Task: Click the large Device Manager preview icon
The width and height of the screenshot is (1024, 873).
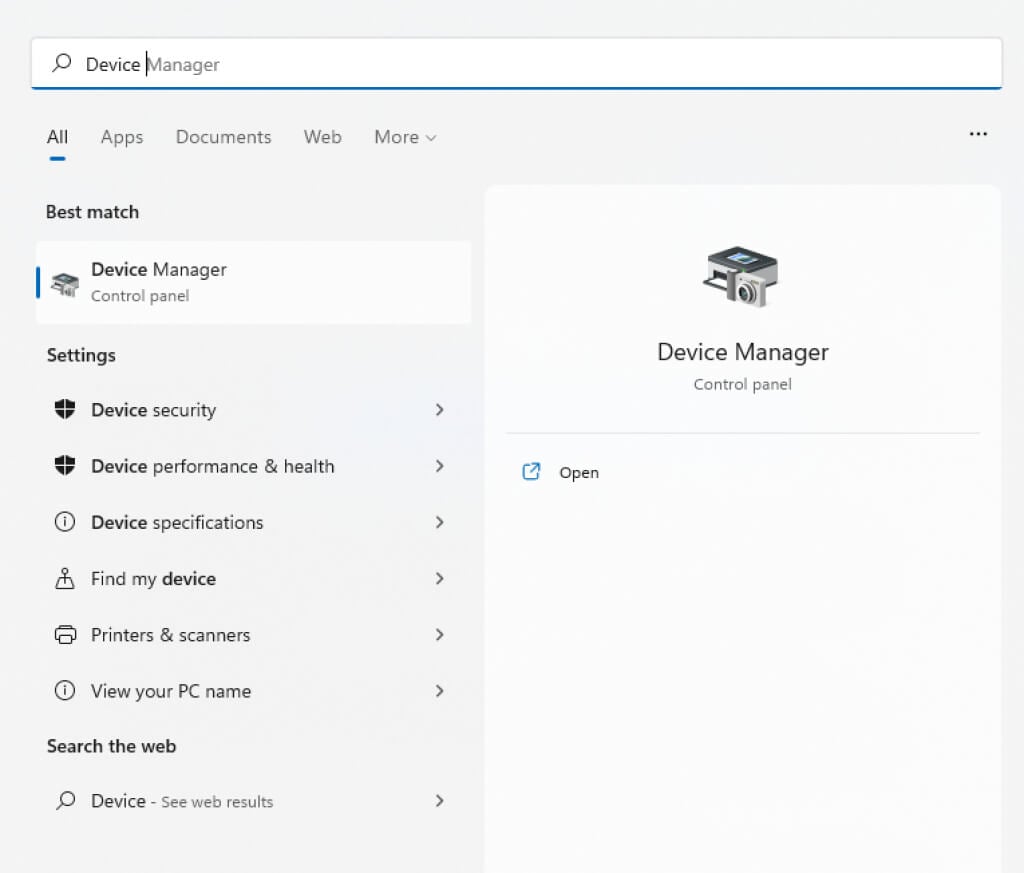Action: coord(741,276)
